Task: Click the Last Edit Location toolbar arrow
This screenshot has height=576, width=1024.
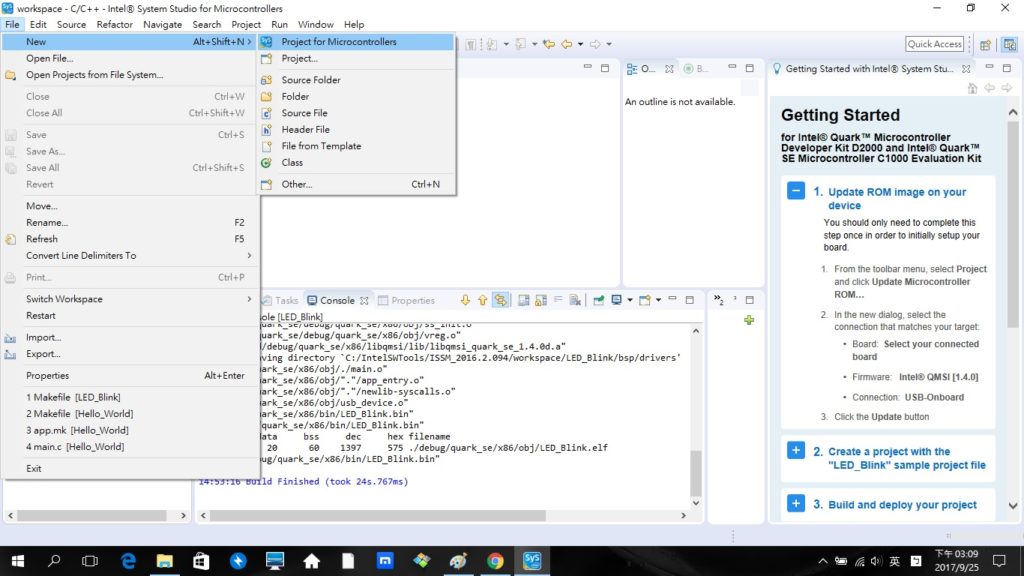Action: [549, 44]
